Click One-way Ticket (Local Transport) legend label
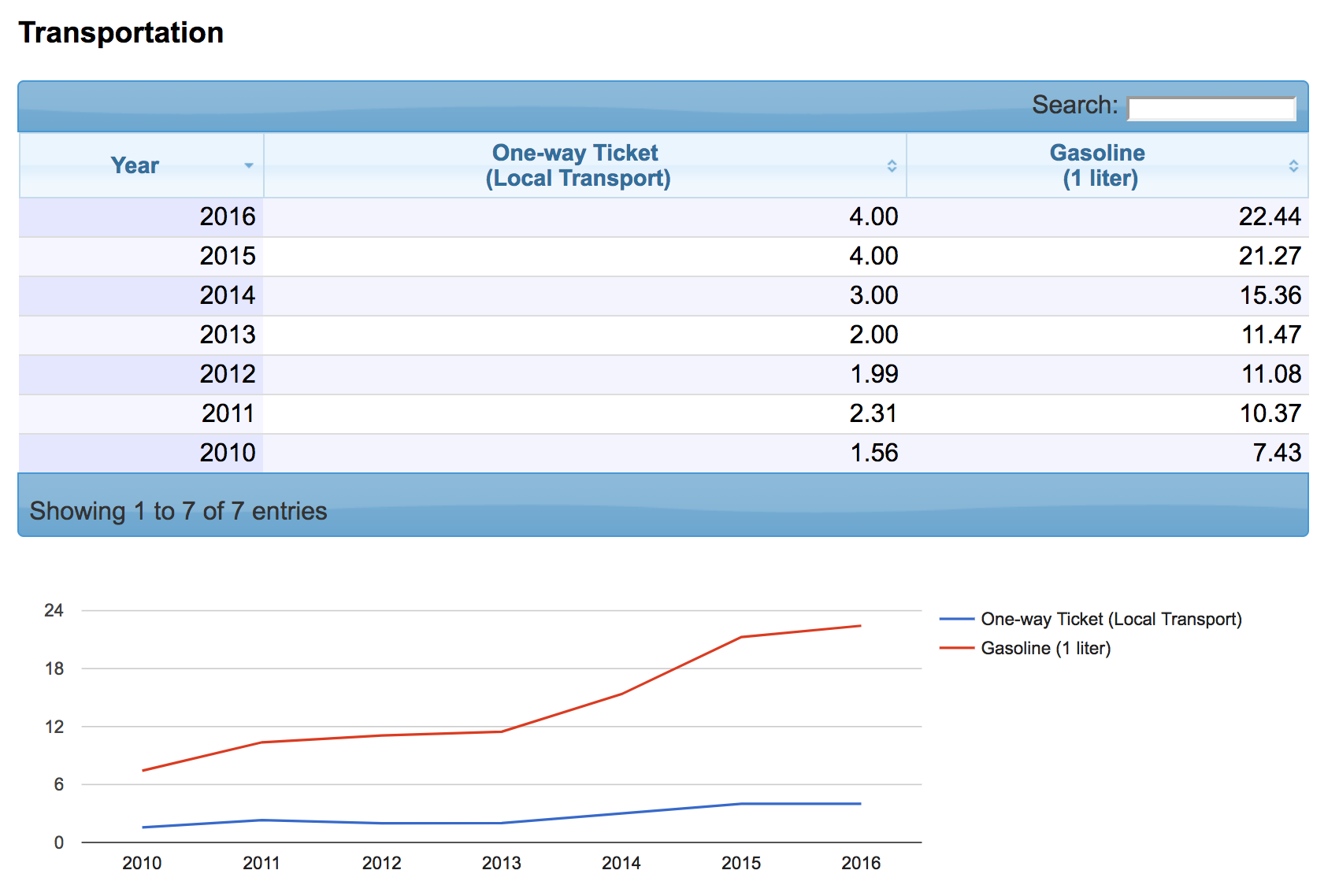The width and height of the screenshot is (1339, 896). click(1111, 620)
